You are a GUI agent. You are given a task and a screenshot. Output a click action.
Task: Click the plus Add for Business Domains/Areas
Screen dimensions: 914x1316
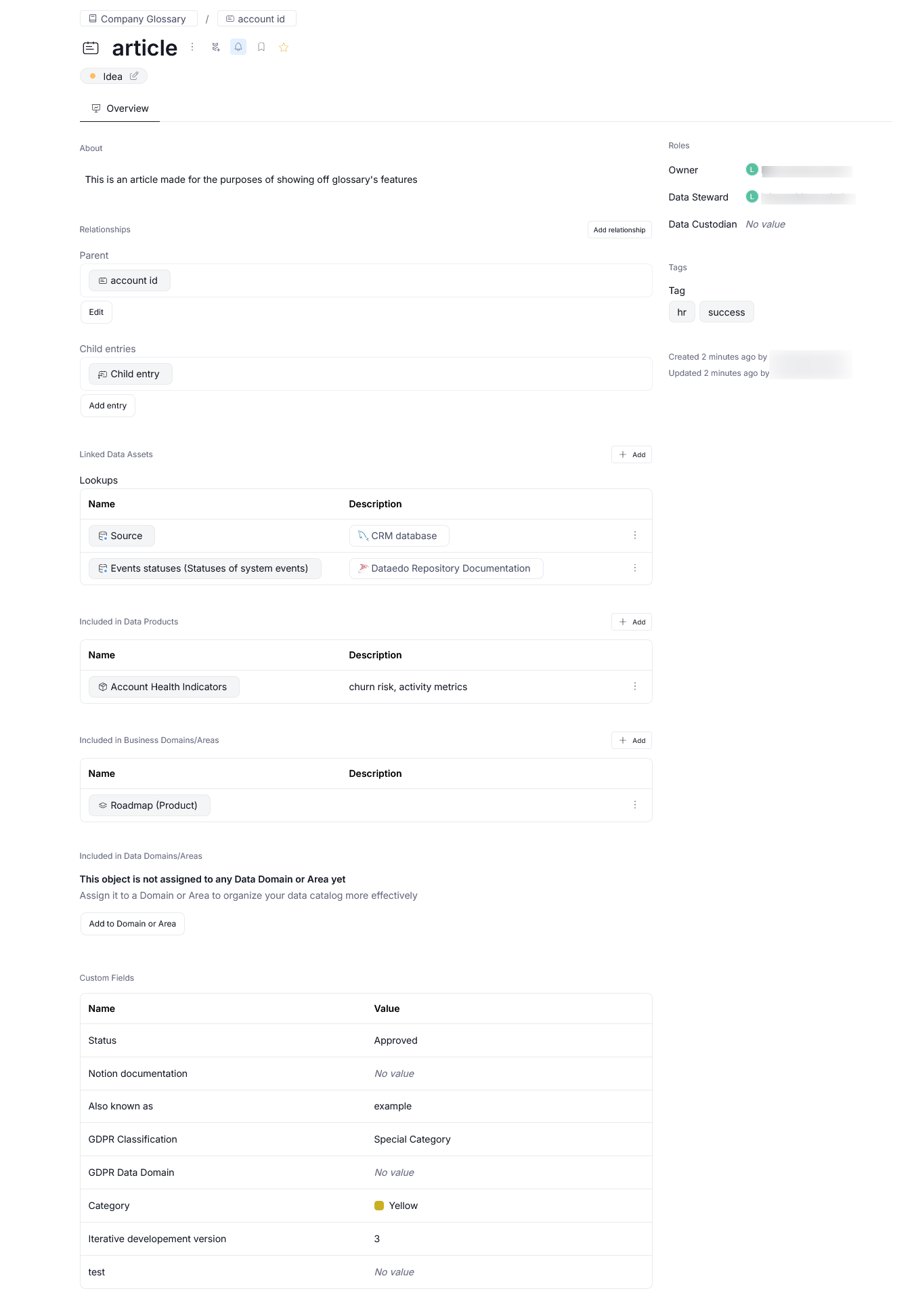click(631, 740)
